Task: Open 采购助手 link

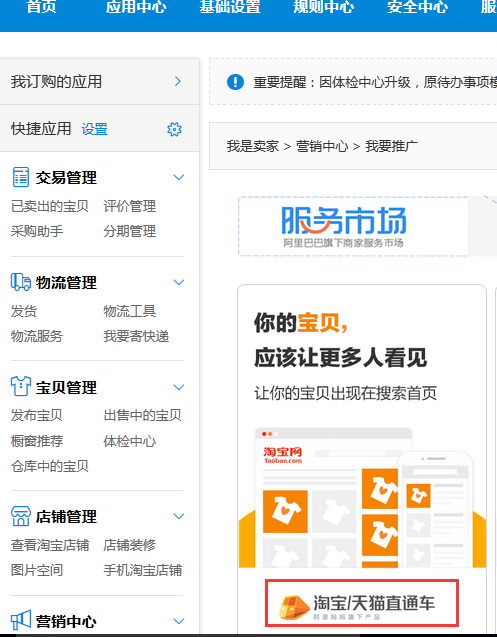Action: (x=37, y=231)
